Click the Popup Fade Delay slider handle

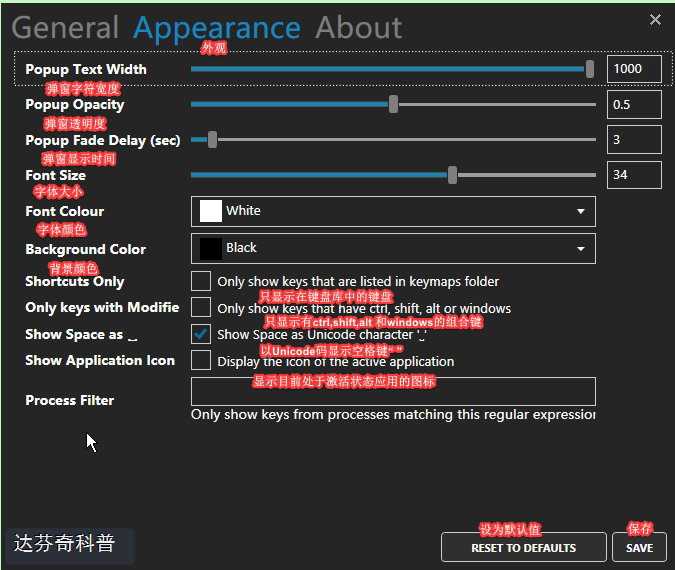click(x=212, y=139)
